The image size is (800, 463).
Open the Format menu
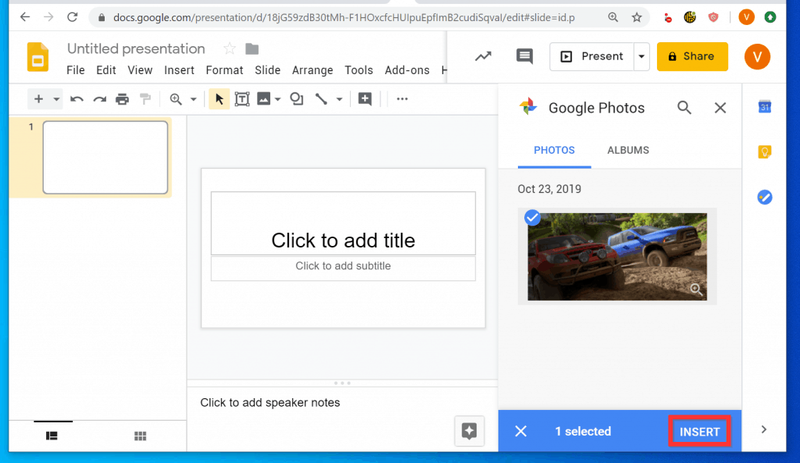click(224, 70)
